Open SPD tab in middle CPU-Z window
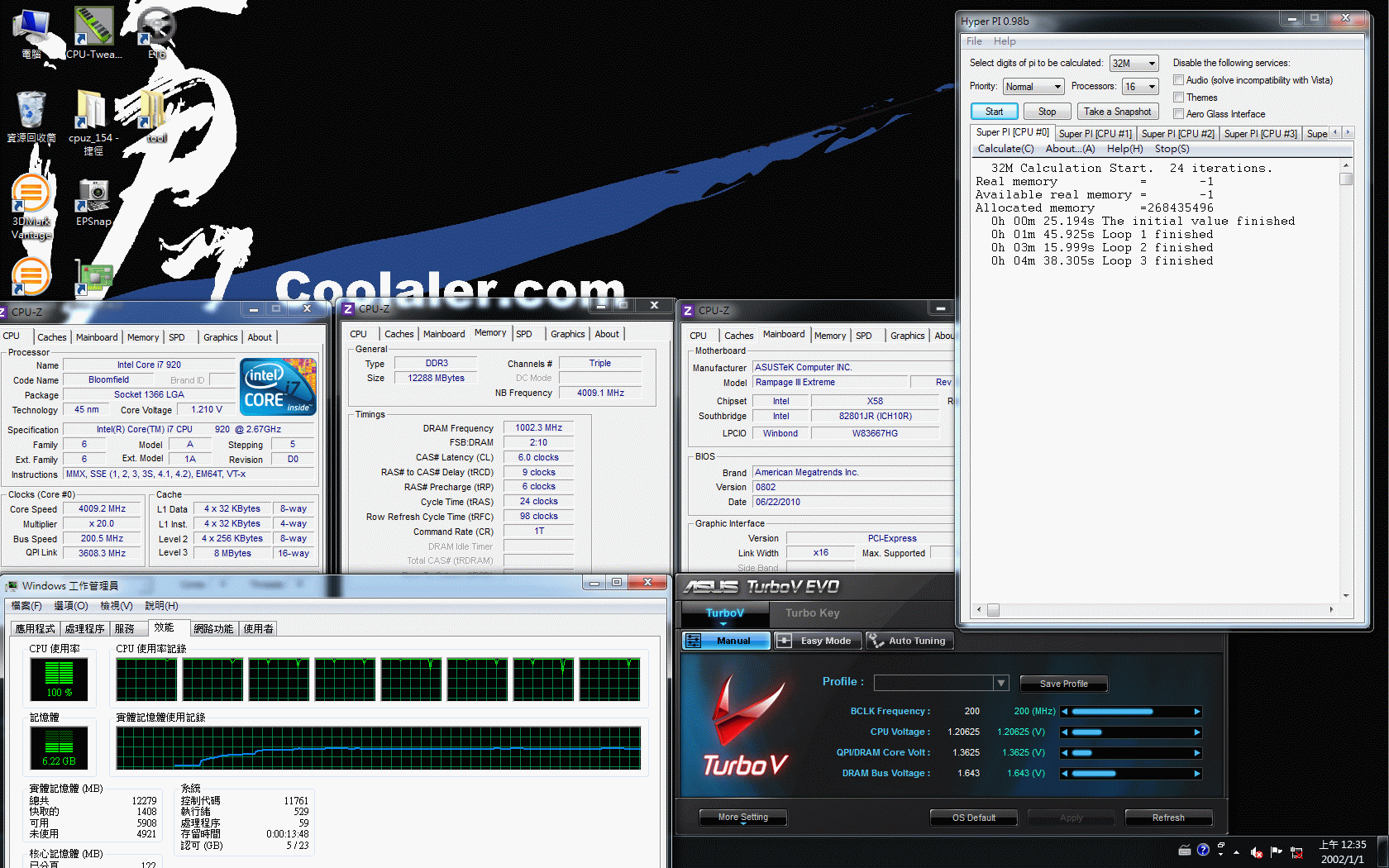 pos(524,334)
